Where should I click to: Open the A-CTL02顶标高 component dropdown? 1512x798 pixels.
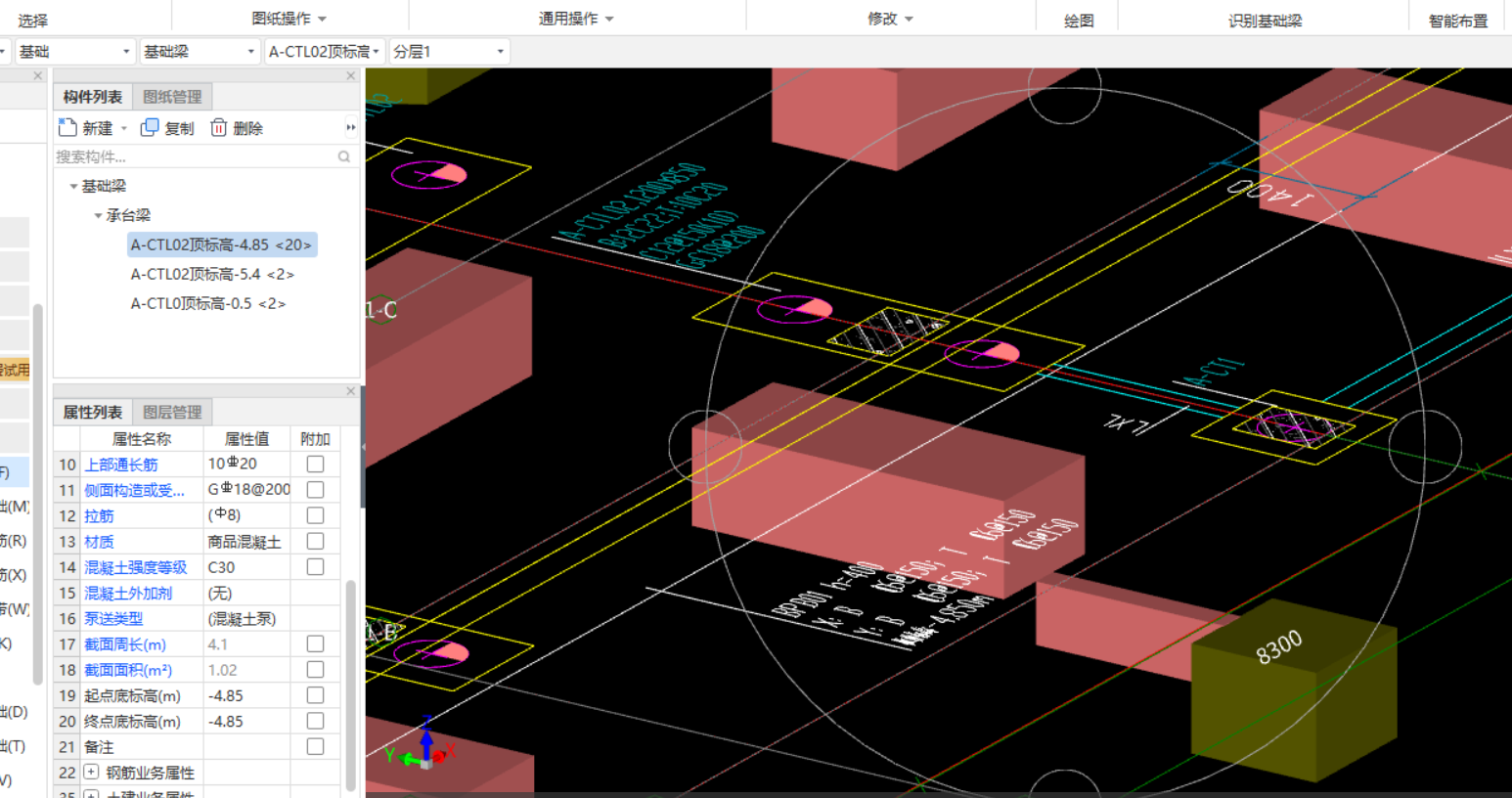[x=325, y=52]
